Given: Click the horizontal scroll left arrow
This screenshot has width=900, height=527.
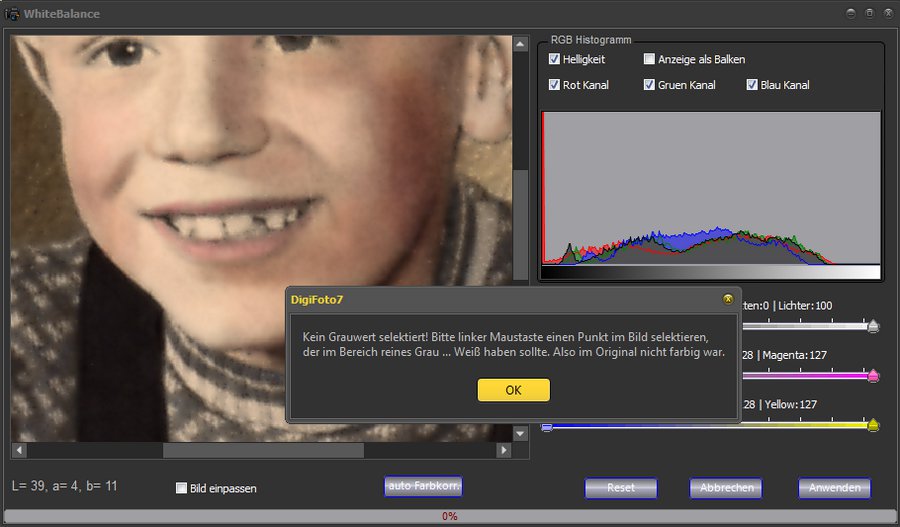Looking at the screenshot, I should (19, 451).
